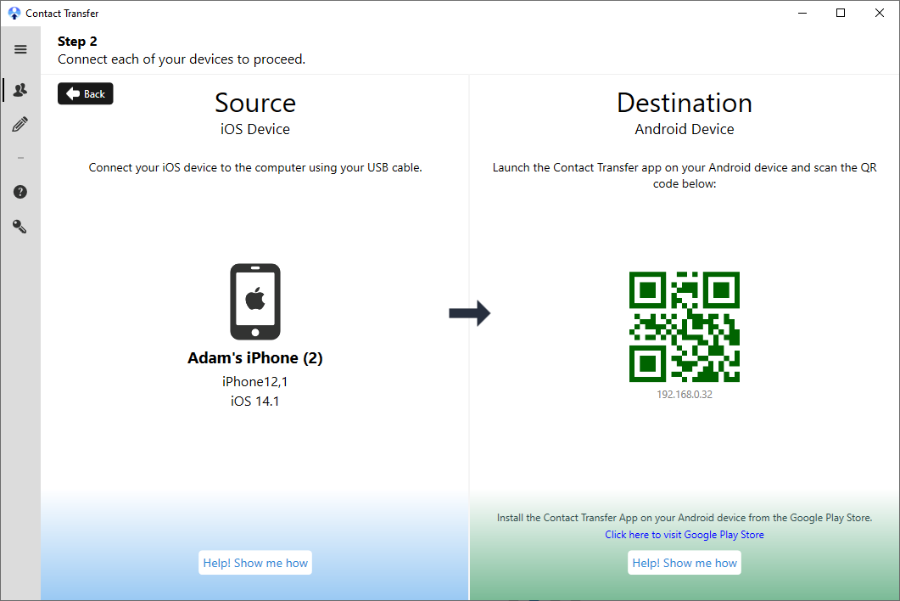Minimize the Contact Transfer window

[801, 13]
